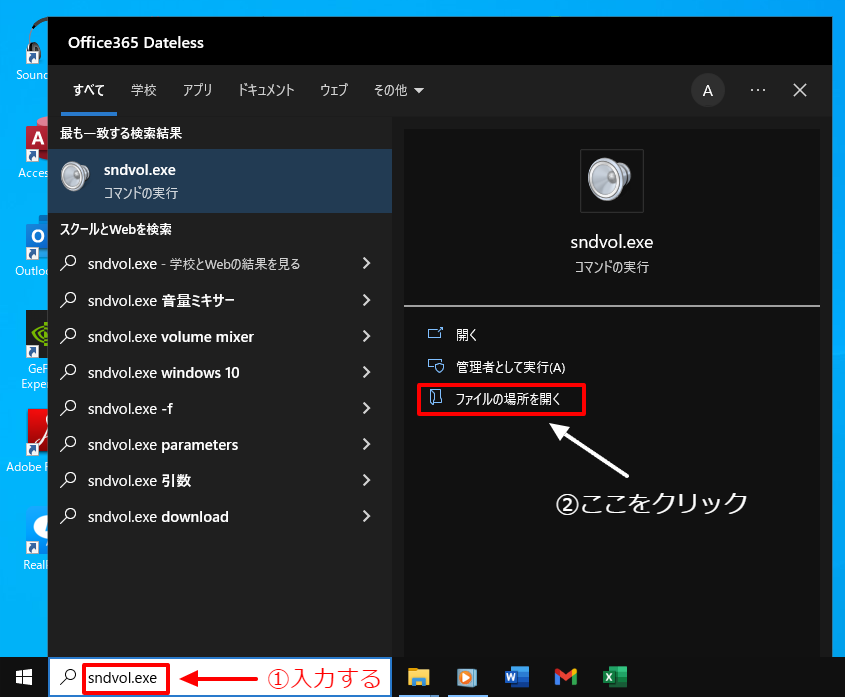845x697 pixels.
Task: Select the sndvol.exe best match result
Action: coord(220,181)
